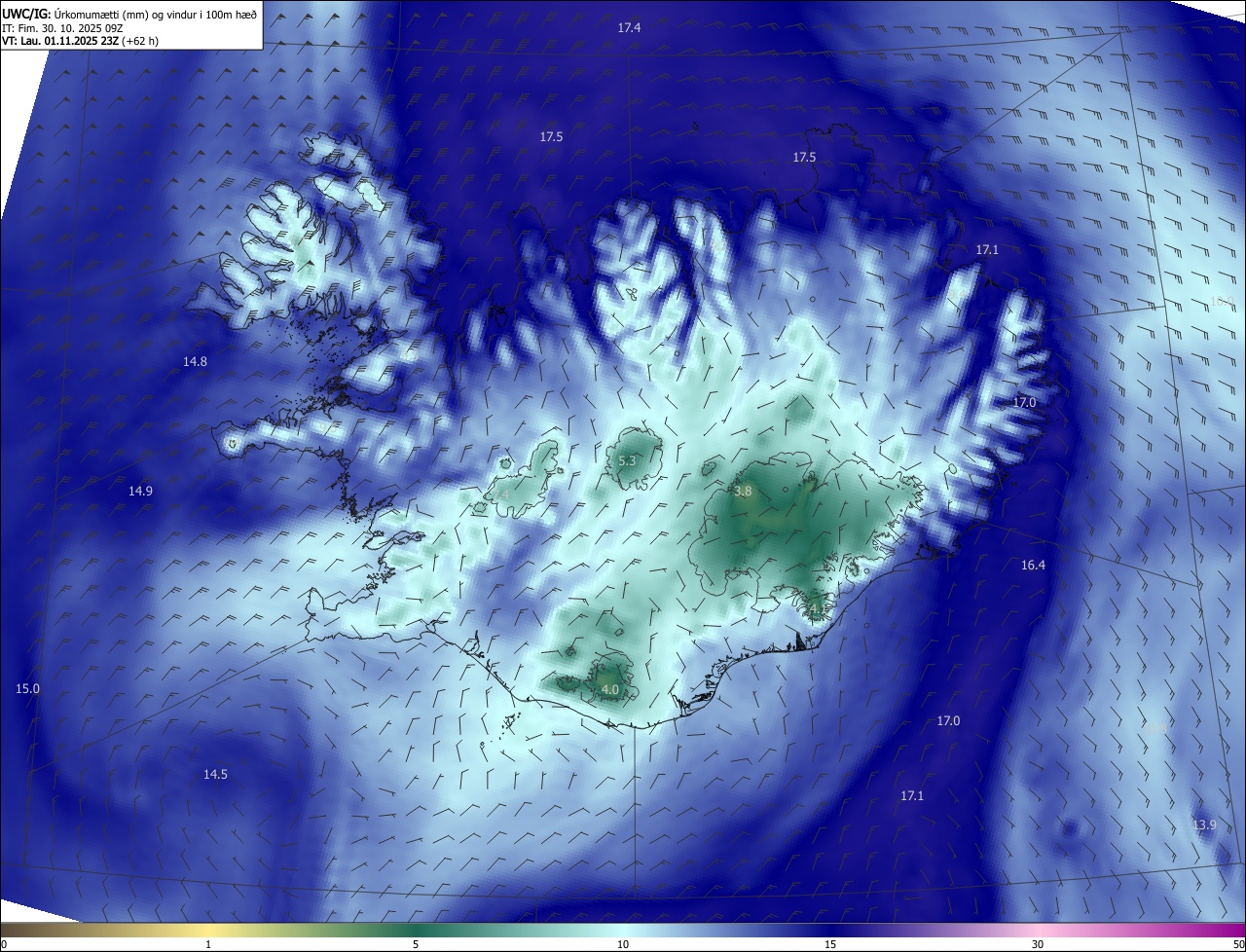Viewport: 1246px width, 952px height.
Task: Click the 15.0 value label on the map
Action: coord(27,688)
